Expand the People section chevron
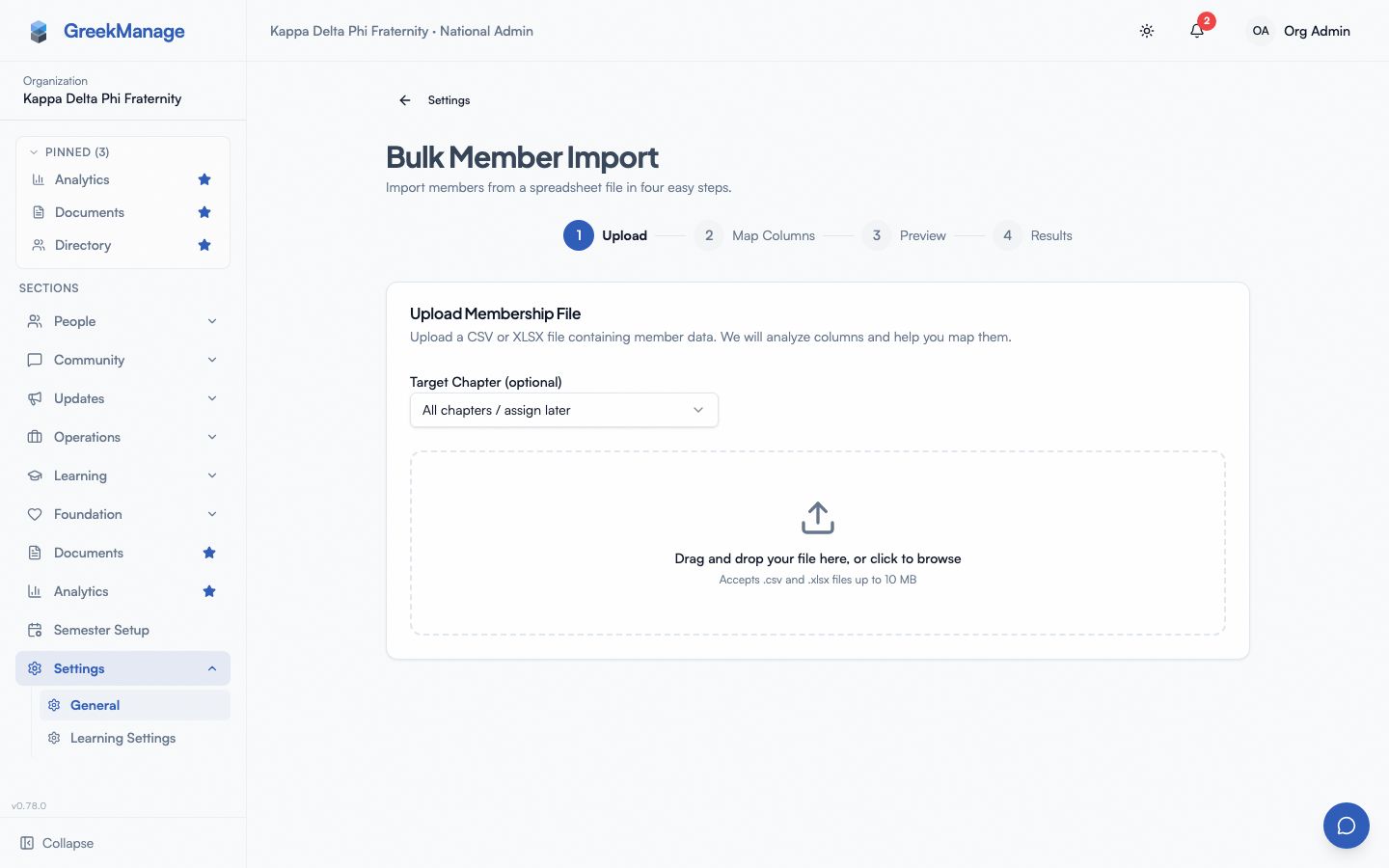 point(212,321)
